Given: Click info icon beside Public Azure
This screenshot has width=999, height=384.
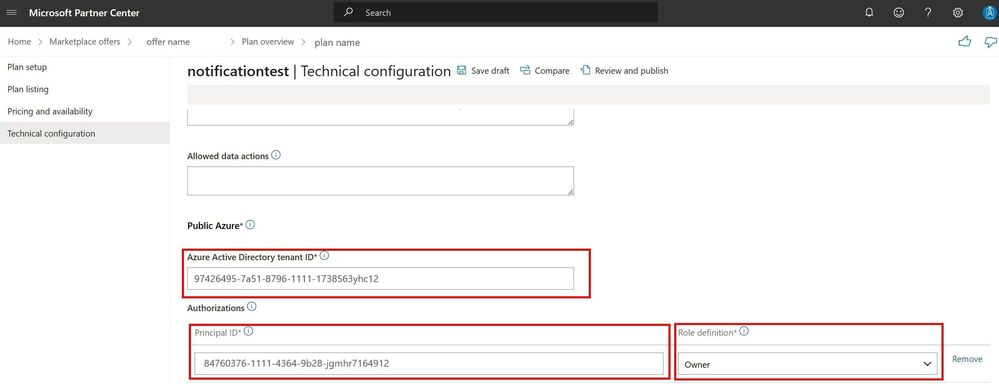Looking at the screenshot, I should pyautogui.click(x=250, y=225).
